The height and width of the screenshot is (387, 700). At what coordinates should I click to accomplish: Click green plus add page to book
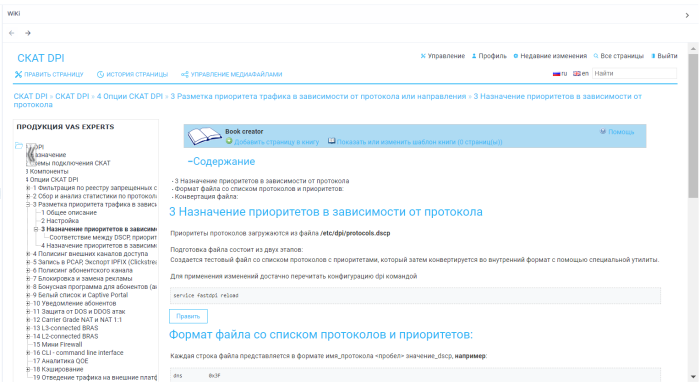[x=229, y=141]
